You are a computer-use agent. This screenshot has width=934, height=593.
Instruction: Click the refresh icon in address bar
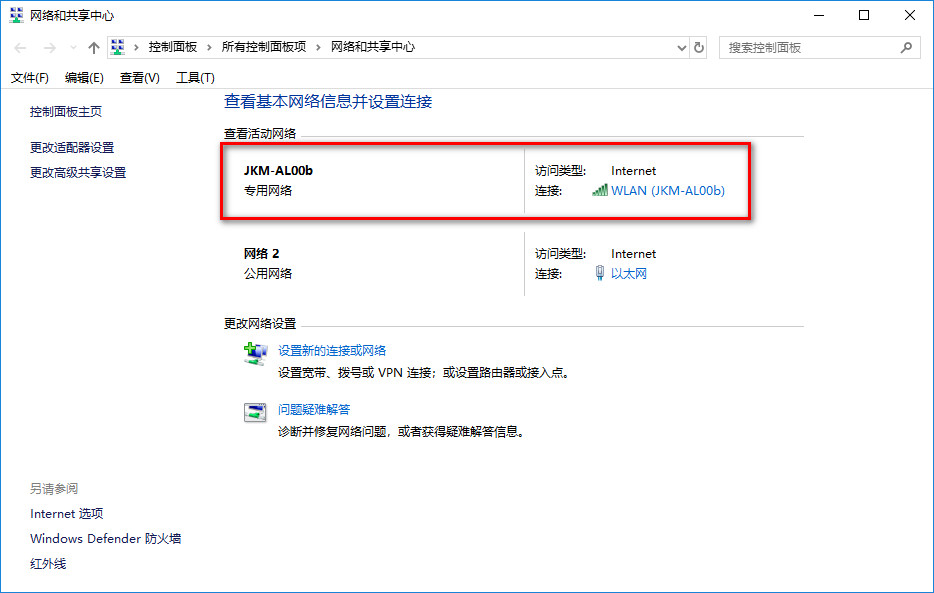pos(700,46)
